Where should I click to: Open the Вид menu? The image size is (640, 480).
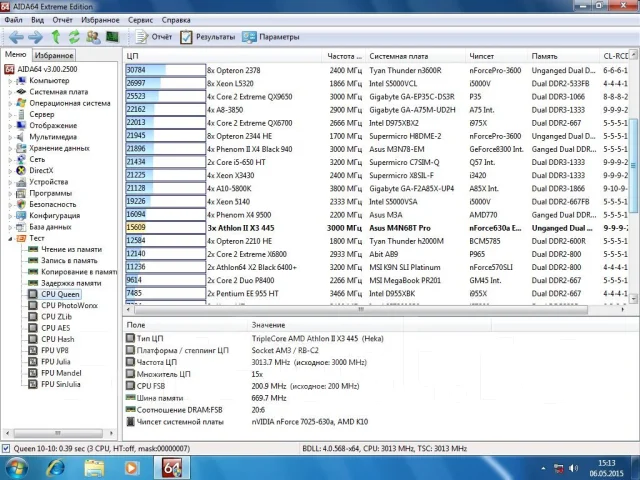pyautogui.click(x=37, y=20)
